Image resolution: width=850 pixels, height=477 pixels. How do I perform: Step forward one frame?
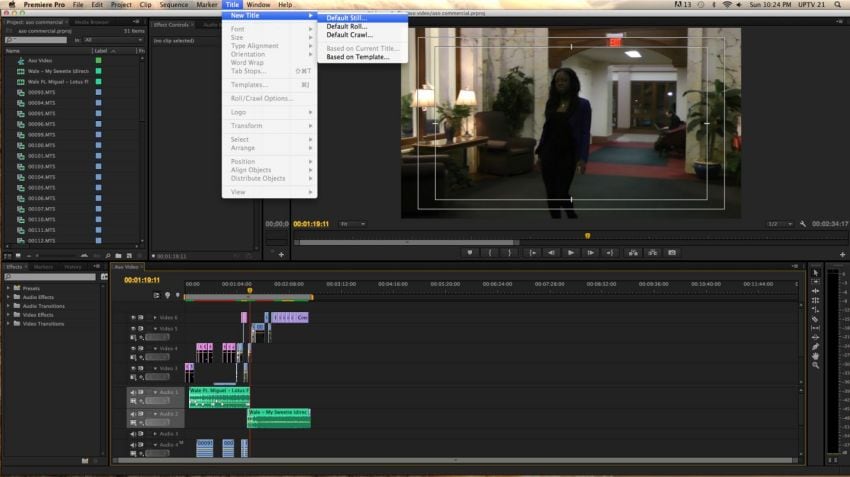coord(590,253)
